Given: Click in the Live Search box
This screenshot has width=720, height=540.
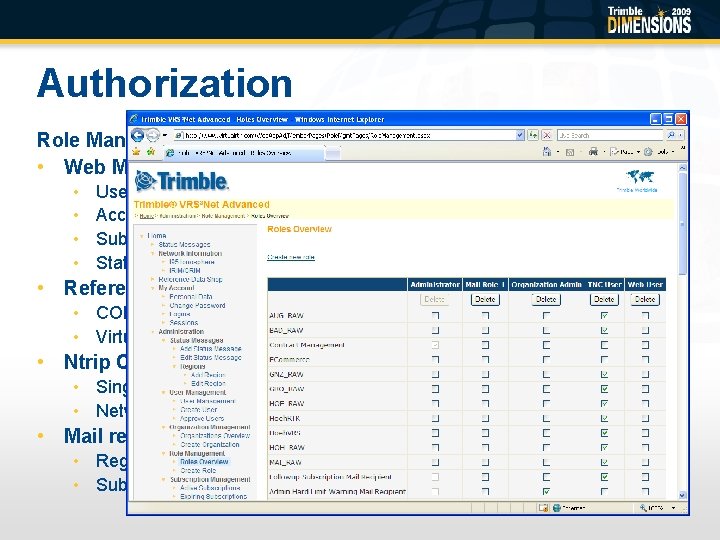Looking at the screenshot, I should pos(610,135).
